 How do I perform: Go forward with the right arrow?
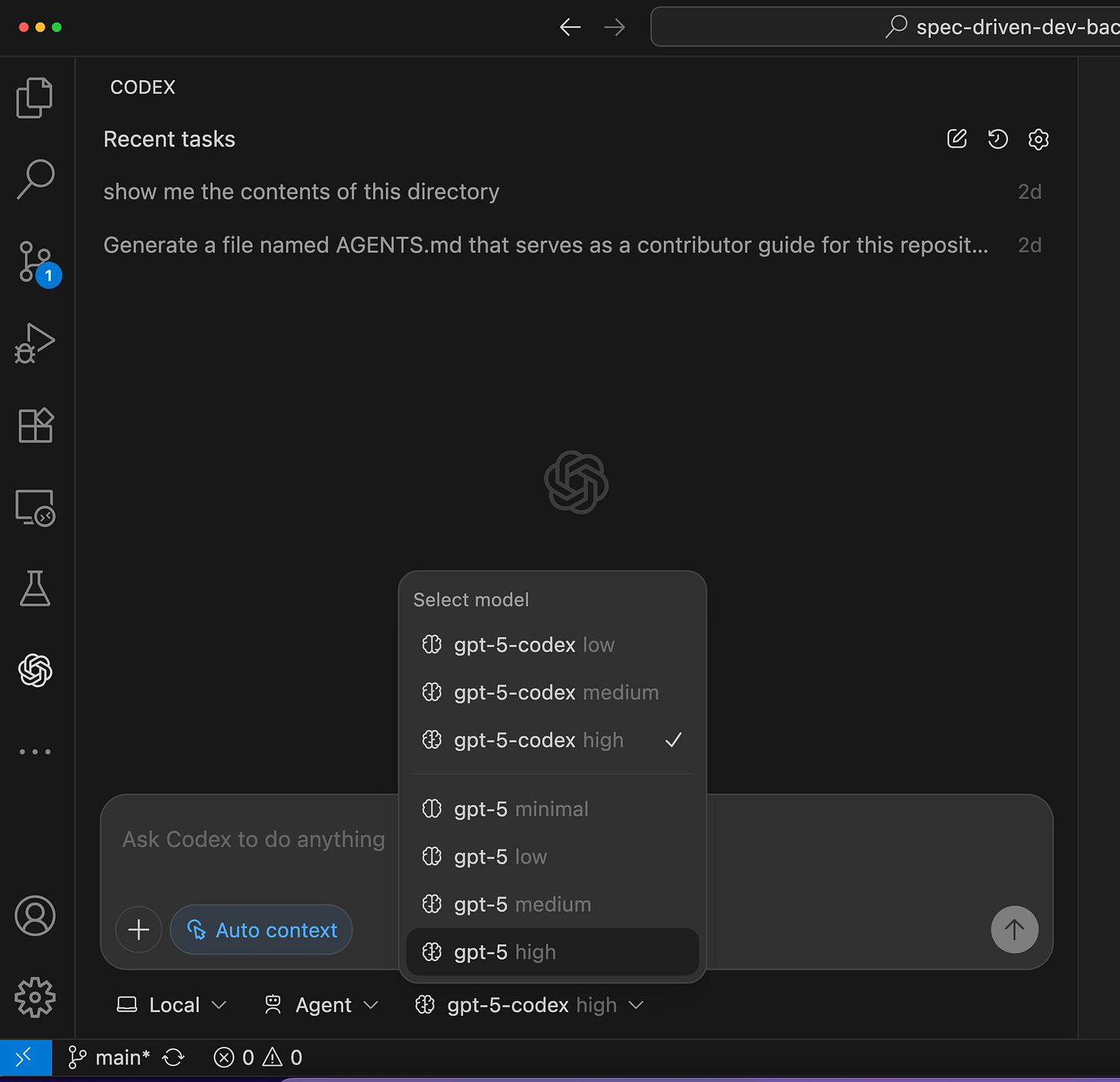[615, 28]
